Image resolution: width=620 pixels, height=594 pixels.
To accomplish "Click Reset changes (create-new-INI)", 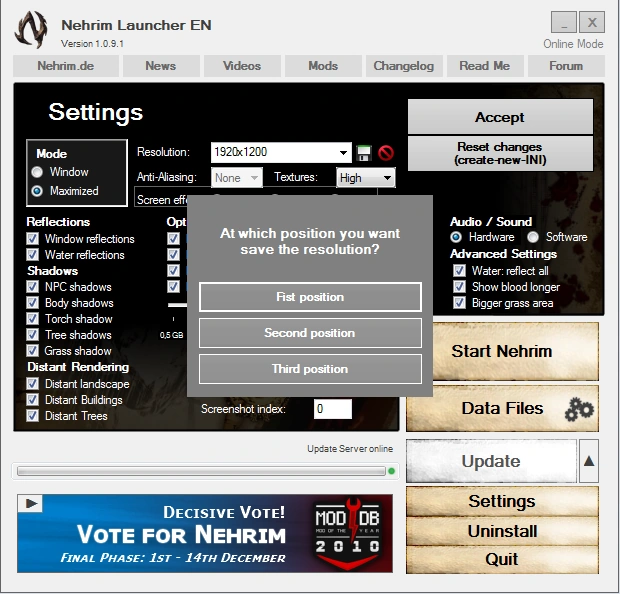I will [x=500, y=153].
